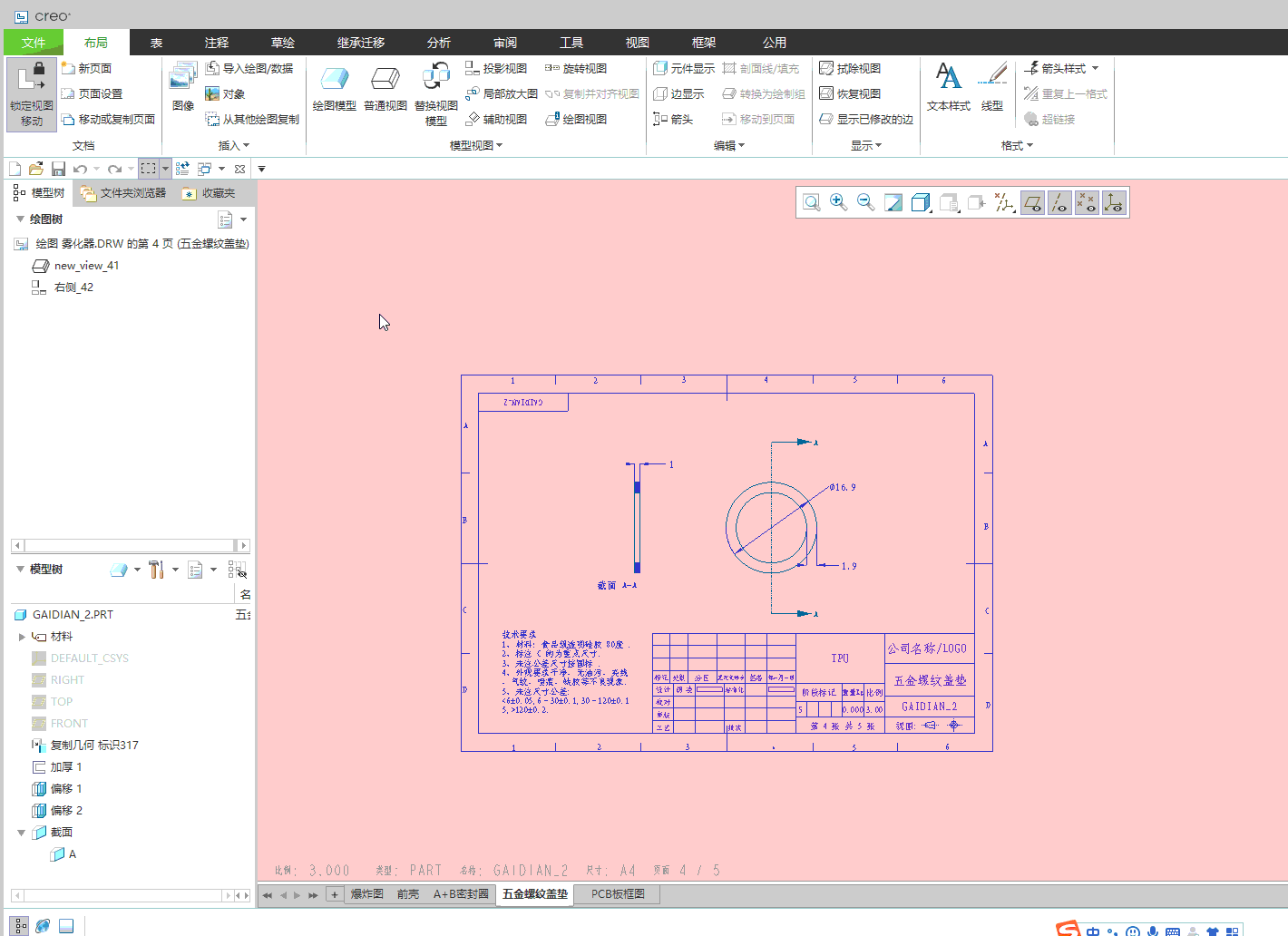Open the 箭头样式 arrow style dropdown
The image size is (1288, 936).
[x=1061, y=68]
